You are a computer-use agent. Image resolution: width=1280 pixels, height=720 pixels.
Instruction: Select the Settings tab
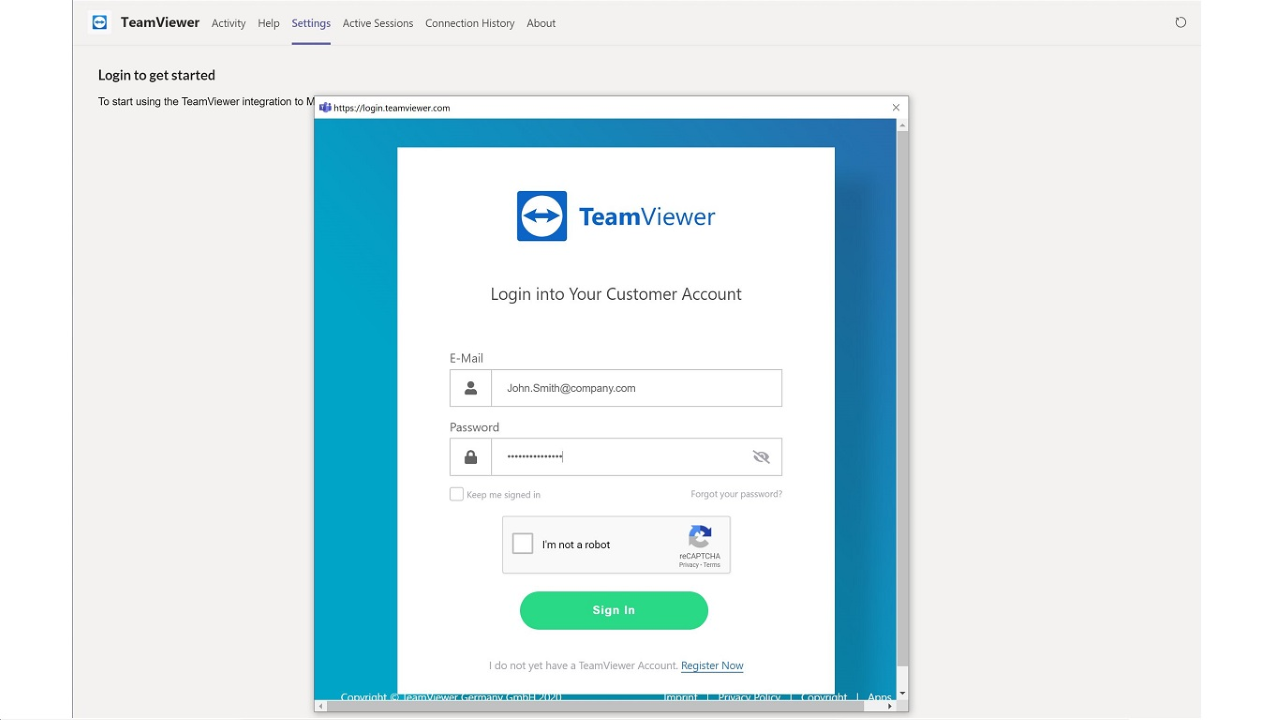(x=311, y=23)
